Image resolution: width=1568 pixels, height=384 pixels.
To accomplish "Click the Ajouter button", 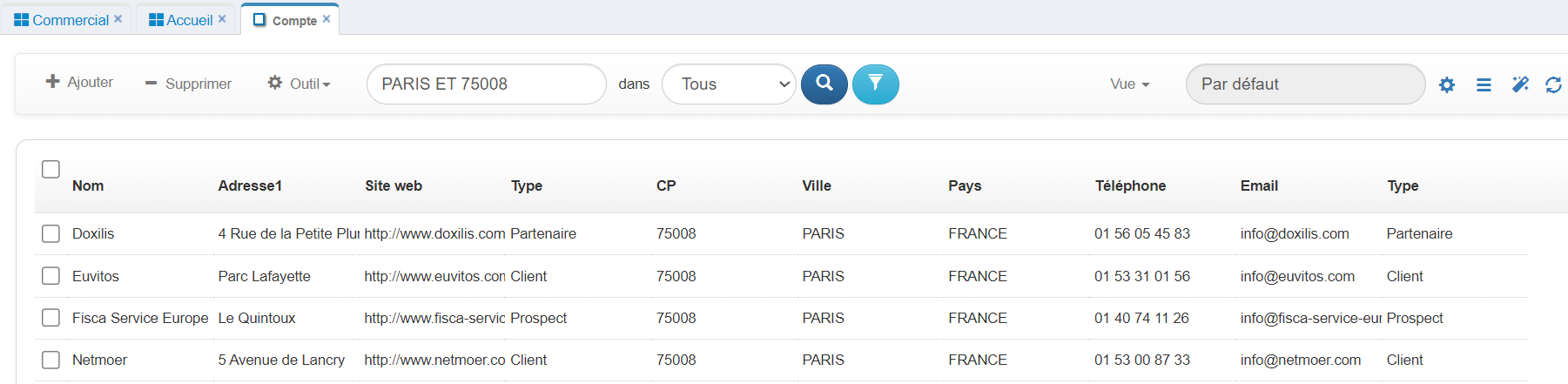I will pos(79,82).
